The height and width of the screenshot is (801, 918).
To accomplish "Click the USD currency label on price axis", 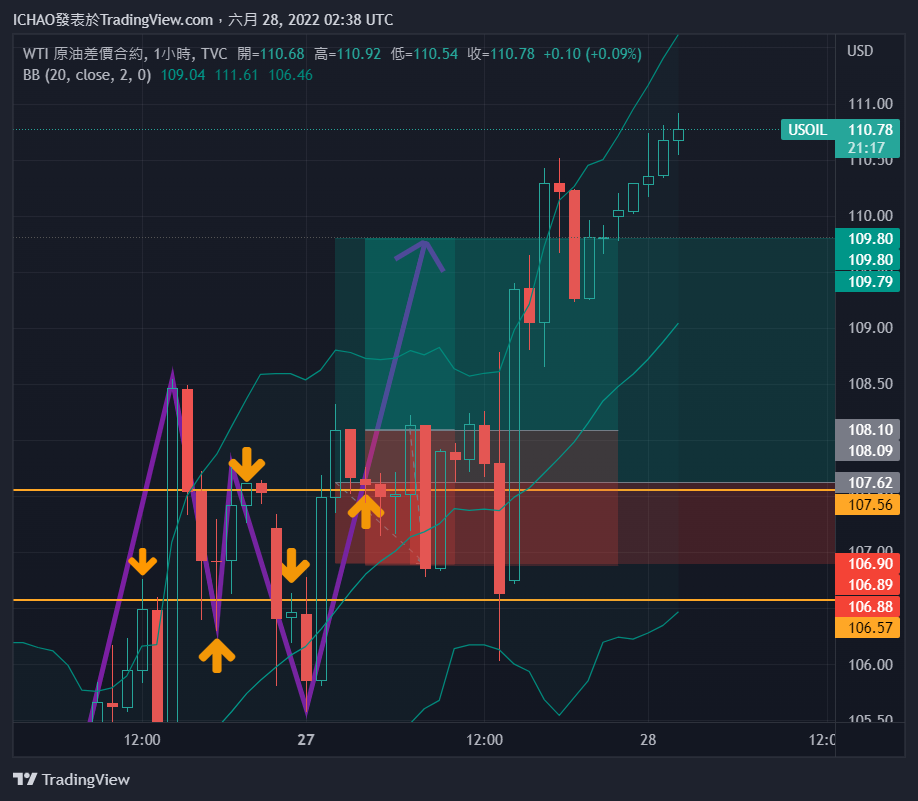I will tap(859, 51).
